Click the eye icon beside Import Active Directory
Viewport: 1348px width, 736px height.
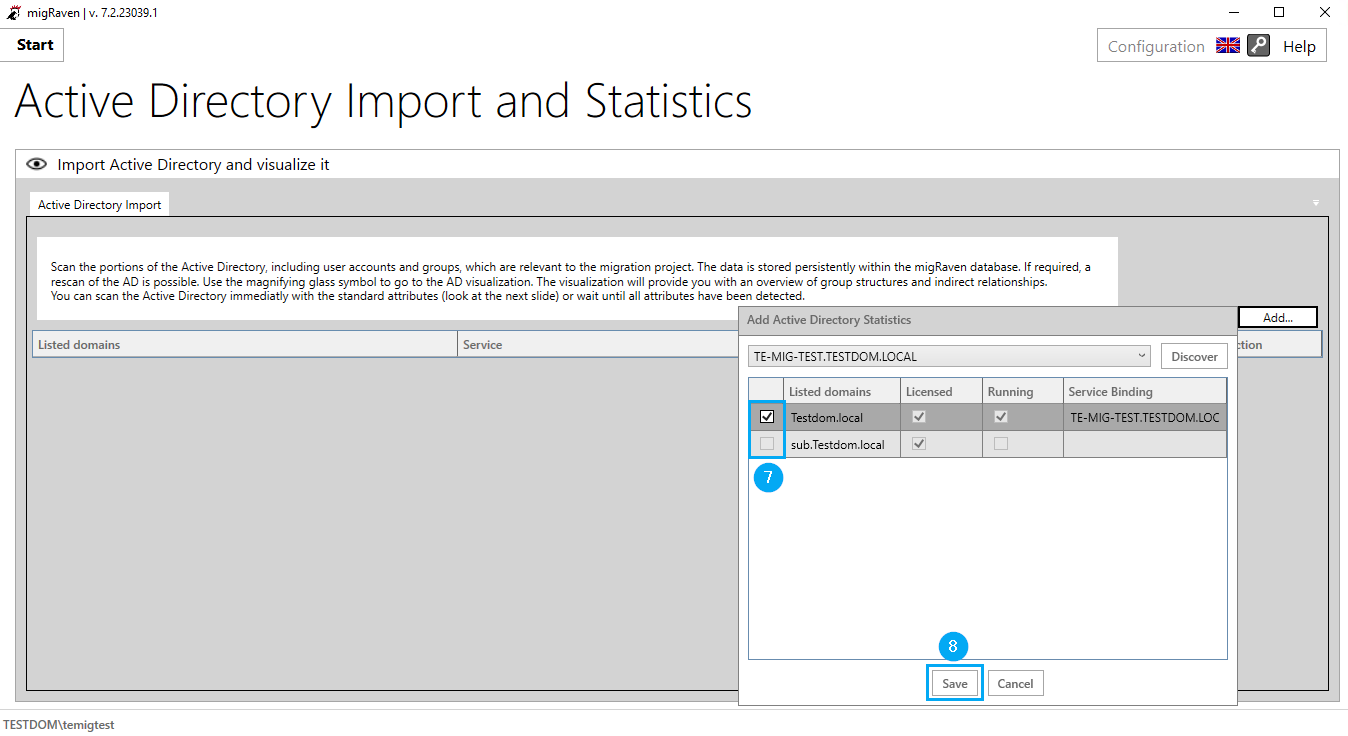tap(37, 164)
